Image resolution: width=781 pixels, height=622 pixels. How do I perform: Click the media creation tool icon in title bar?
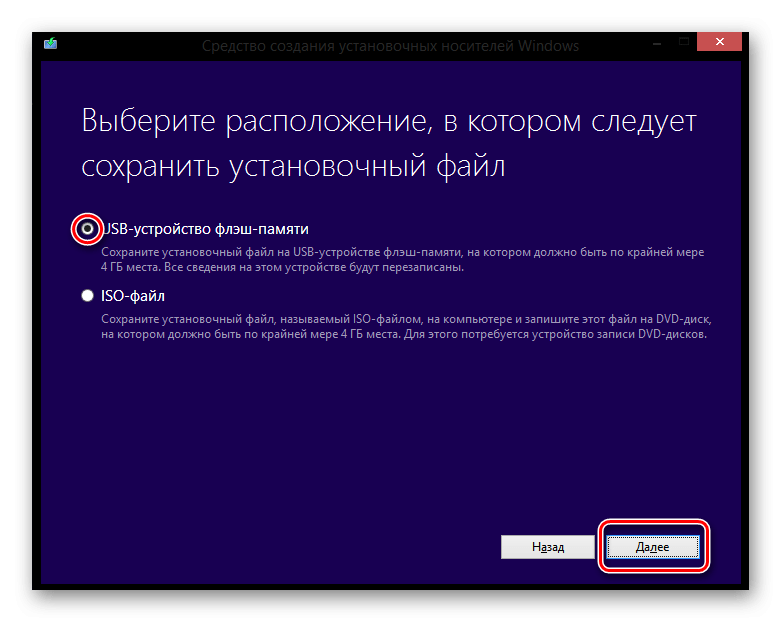click(50, 44)
